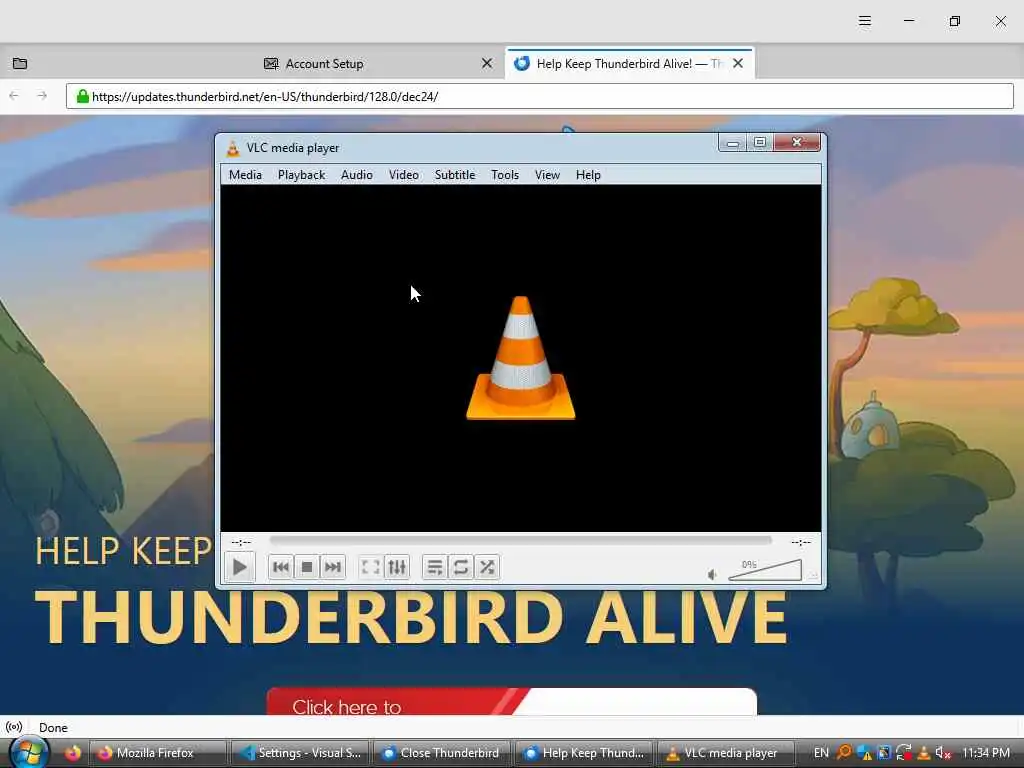Stop playback in VLC
This screenshot has width=1024, height=768.
(x=307, y=568)
